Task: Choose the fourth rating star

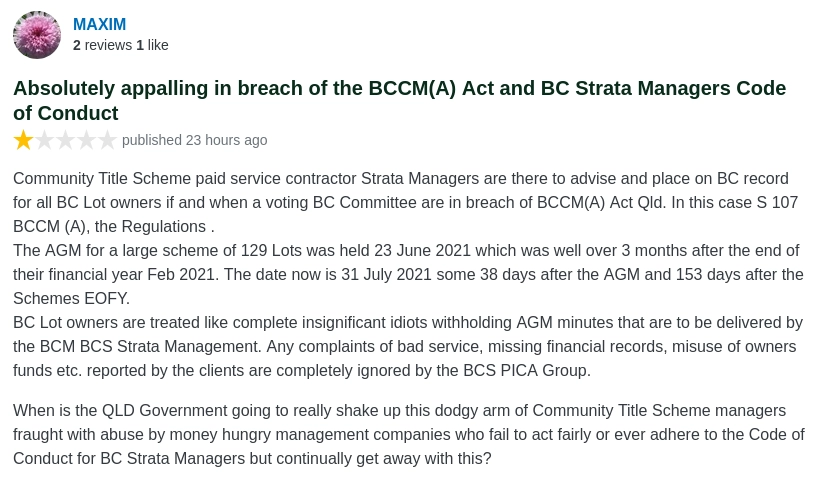Action: point(86,140)
